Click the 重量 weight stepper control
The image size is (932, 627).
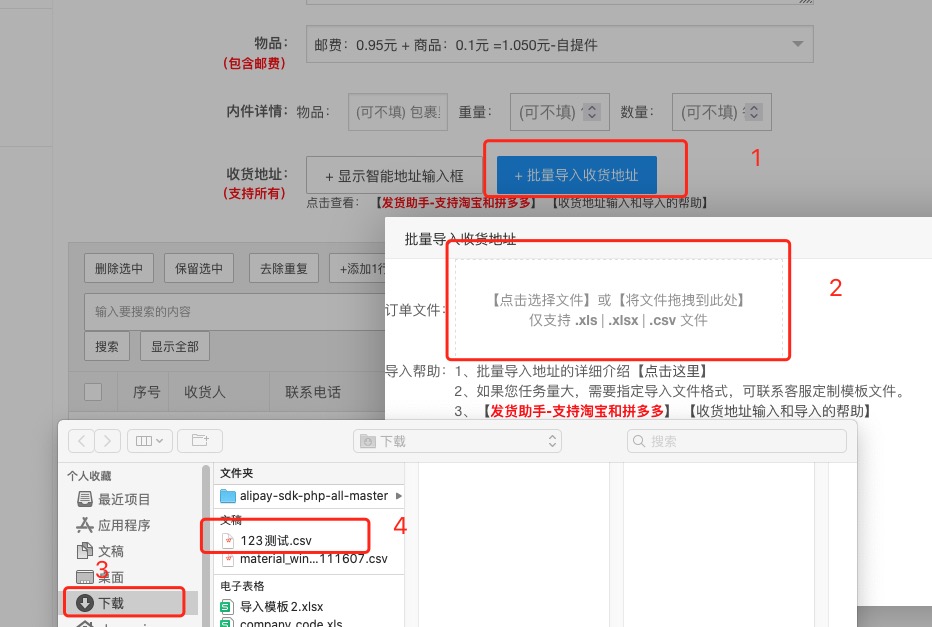[x=590, y=112]
